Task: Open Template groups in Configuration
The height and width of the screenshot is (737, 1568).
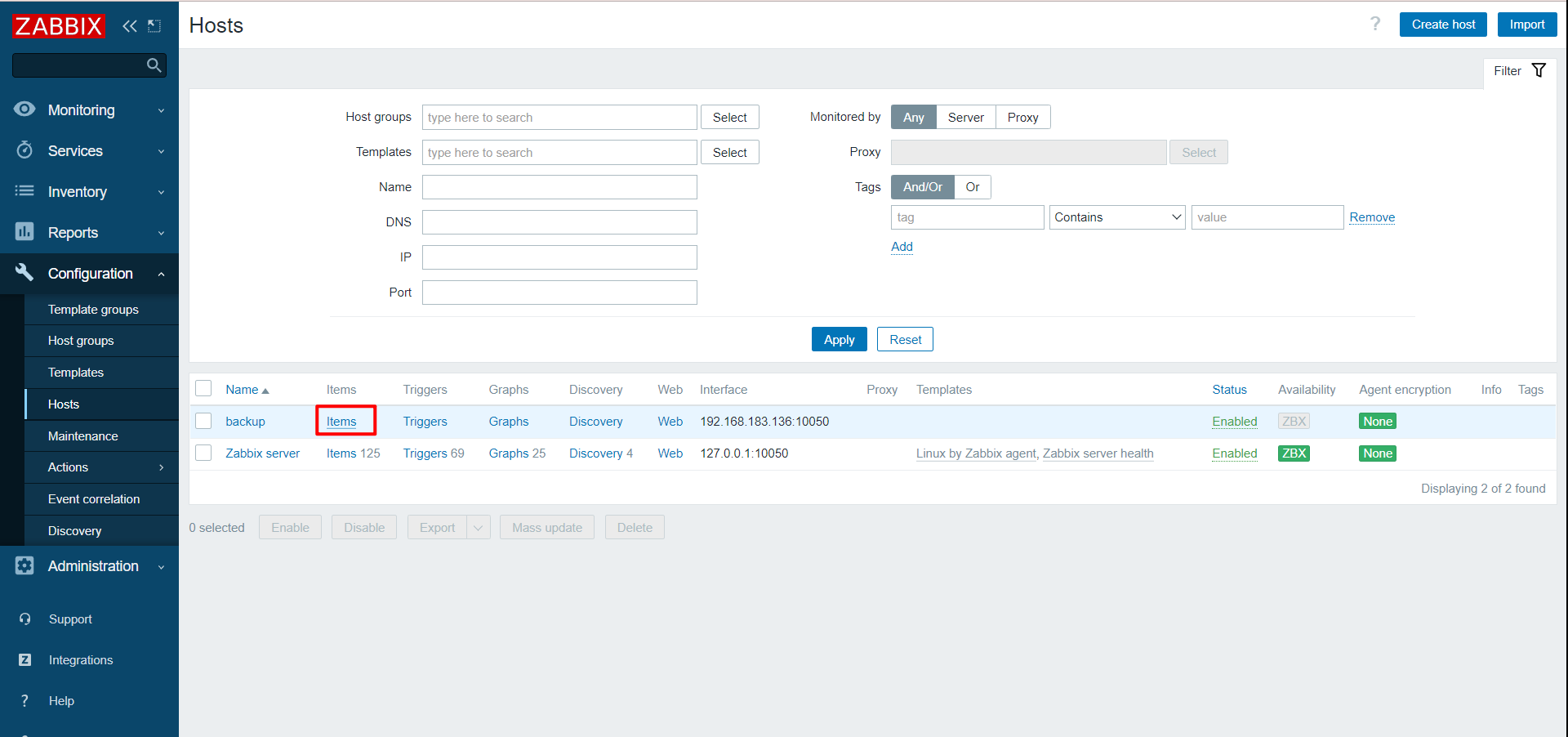Action: [93, 310]
